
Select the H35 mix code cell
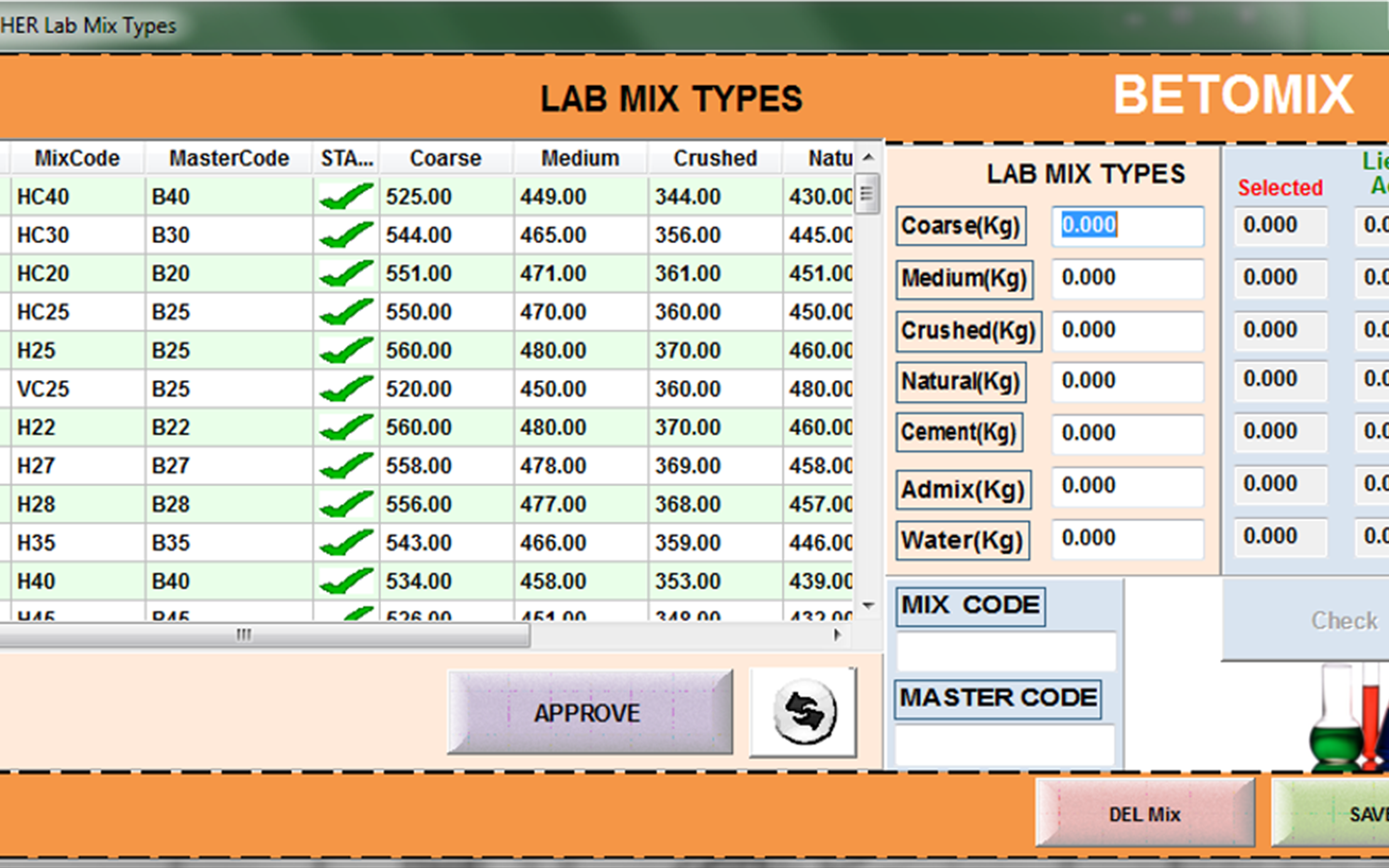(77, 543)
